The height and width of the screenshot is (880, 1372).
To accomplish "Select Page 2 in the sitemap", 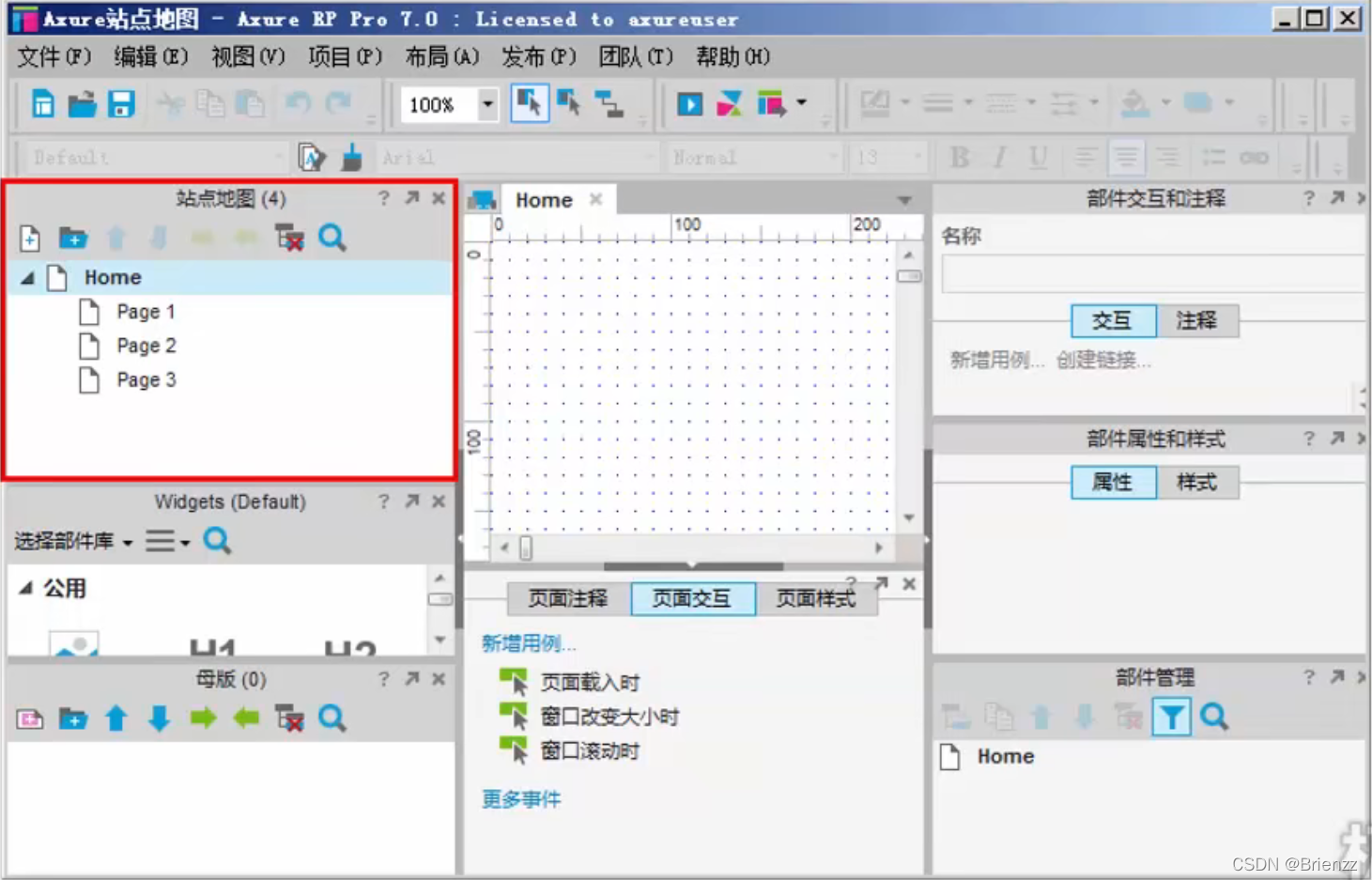I will click(146, 346).
